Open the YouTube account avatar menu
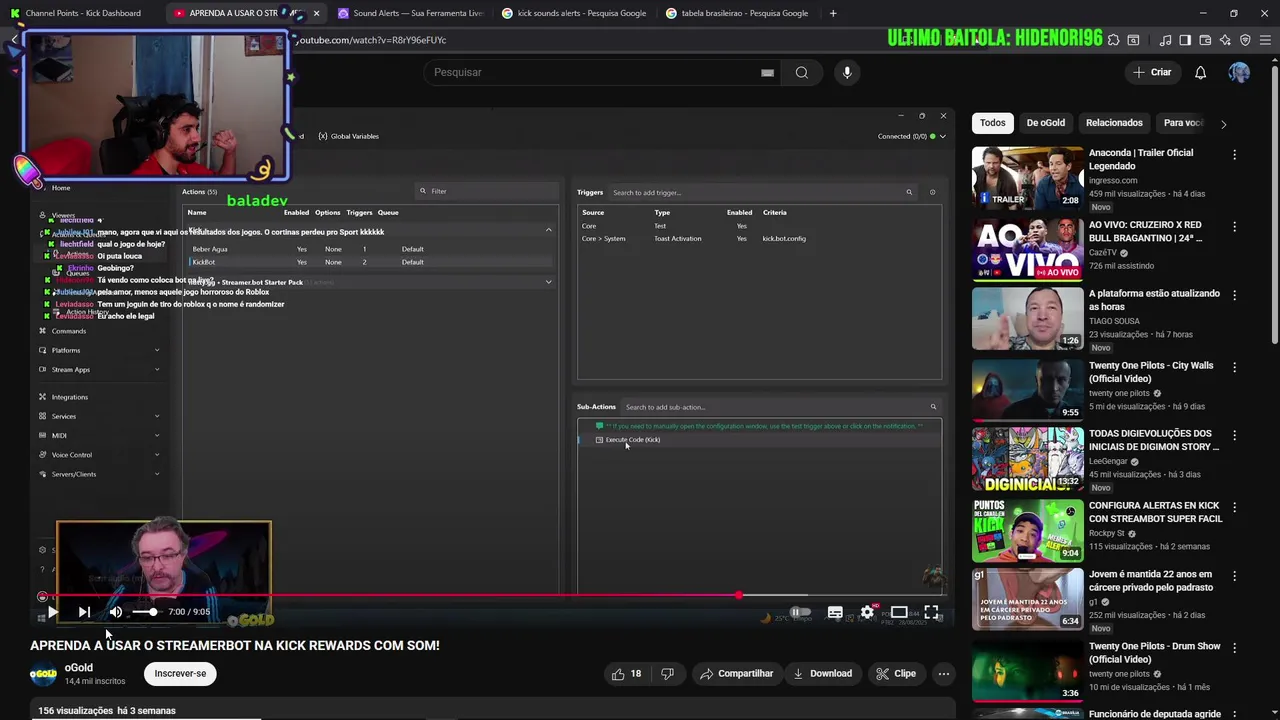 [x=1239, y=72]
